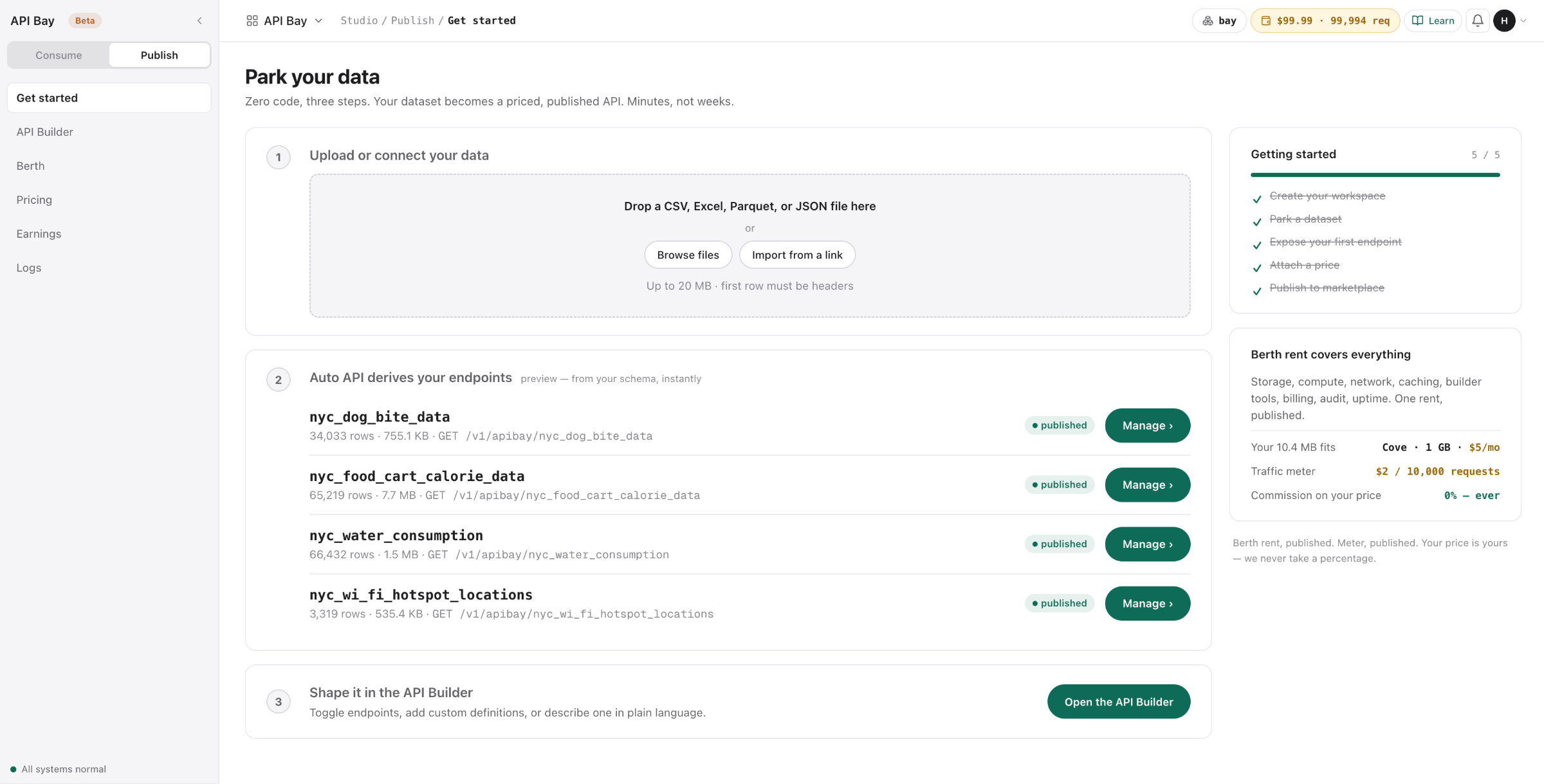Open the API Builder button
This screenshot has width=1544, height=784.
pyautogui.click(x=1119, y=702)
